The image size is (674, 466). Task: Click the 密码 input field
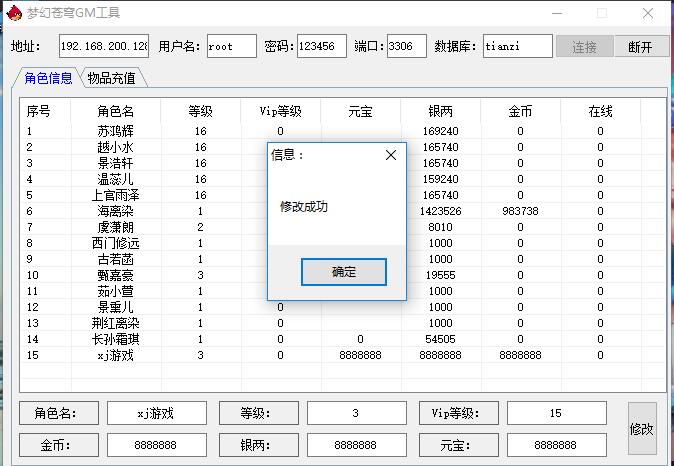[x=321, y=46]
